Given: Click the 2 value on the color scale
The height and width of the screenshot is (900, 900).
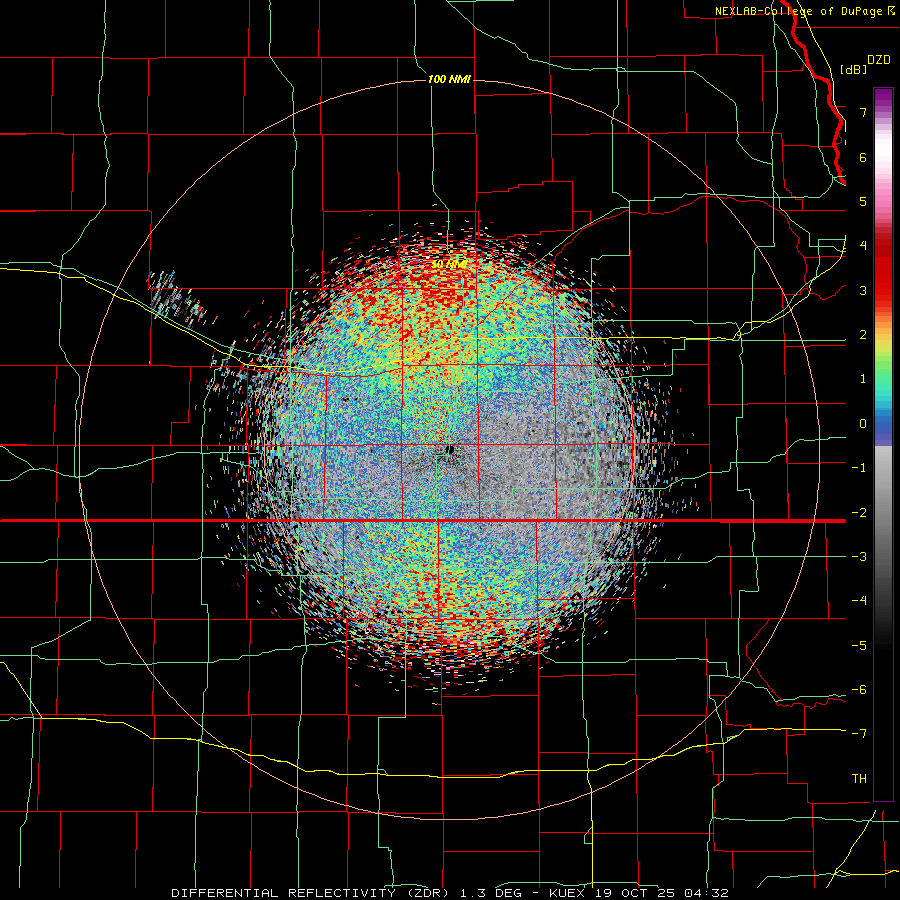Looking at the screenshot, I should point(863,335).
